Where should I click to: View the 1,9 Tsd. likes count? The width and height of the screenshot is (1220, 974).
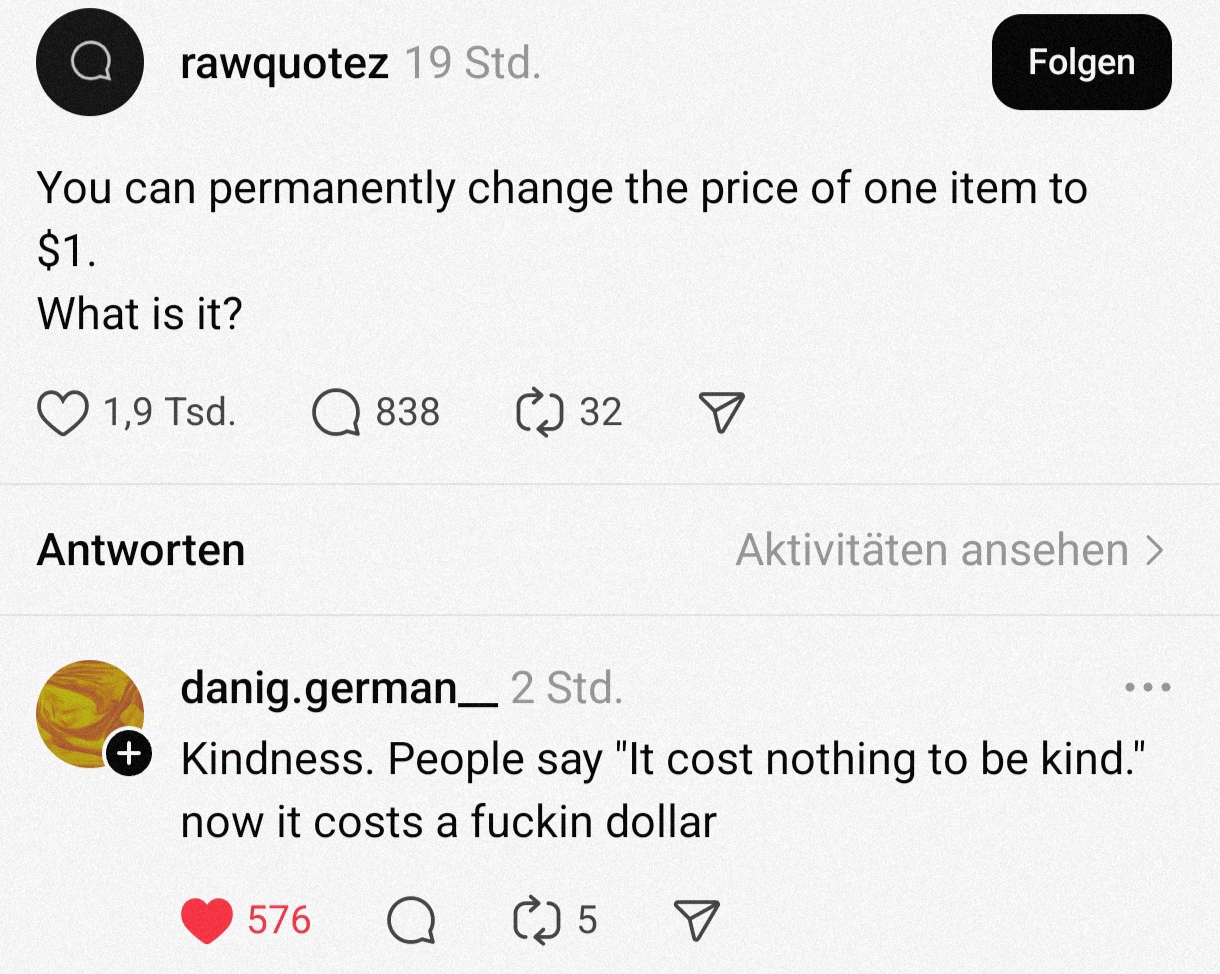point(169,412)
